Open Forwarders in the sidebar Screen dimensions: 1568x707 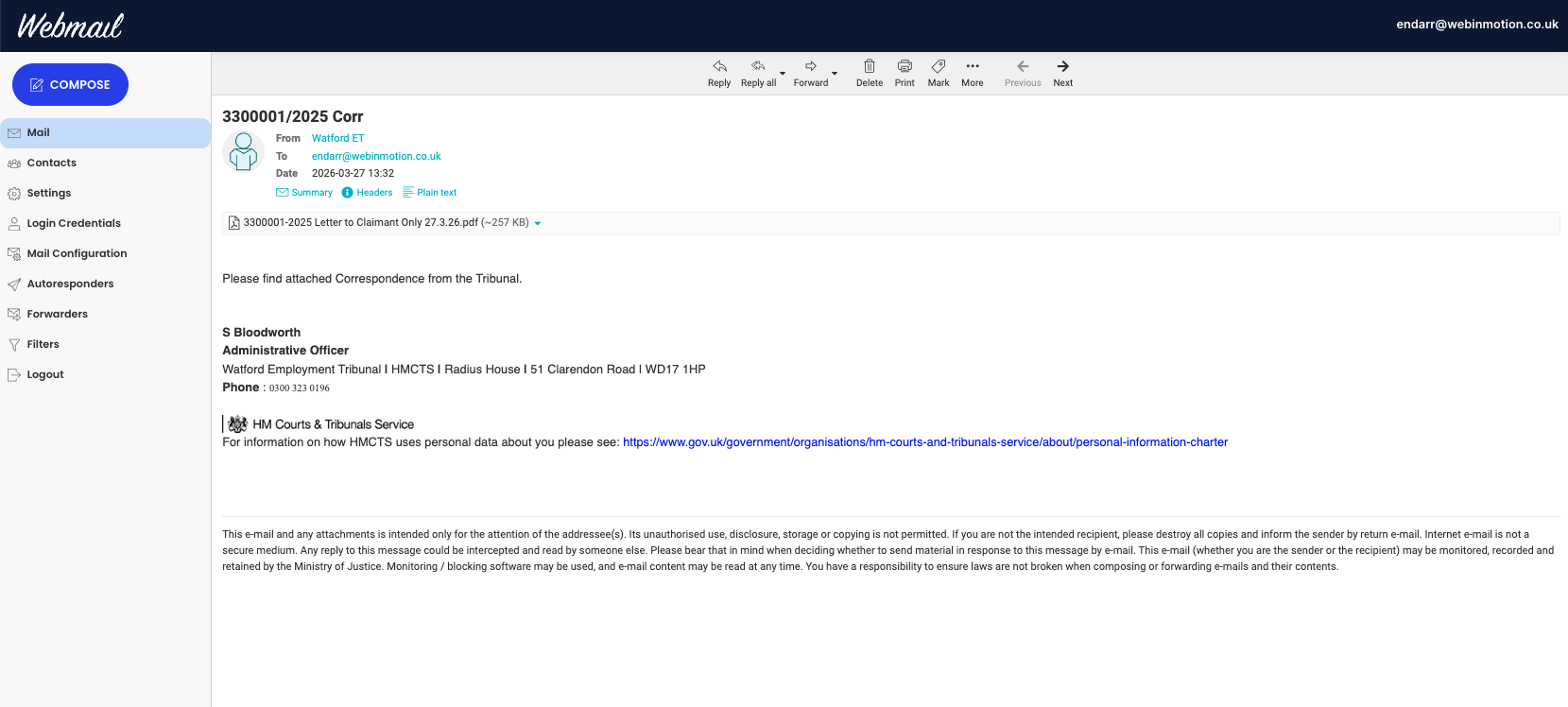pyautogui.click(x=105, y=315)
